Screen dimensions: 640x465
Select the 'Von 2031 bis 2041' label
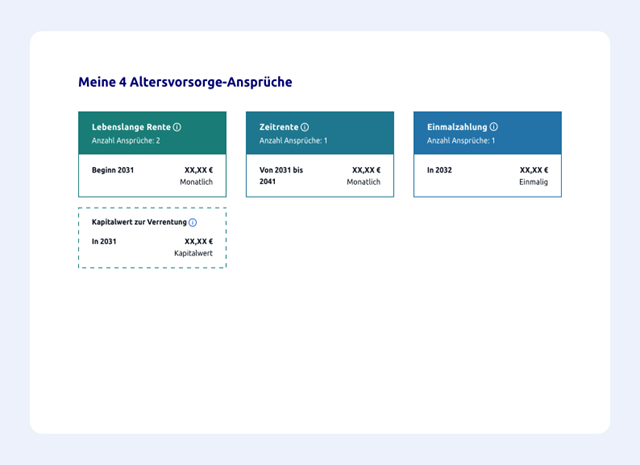pyautogui.click(x=281, y=176)
